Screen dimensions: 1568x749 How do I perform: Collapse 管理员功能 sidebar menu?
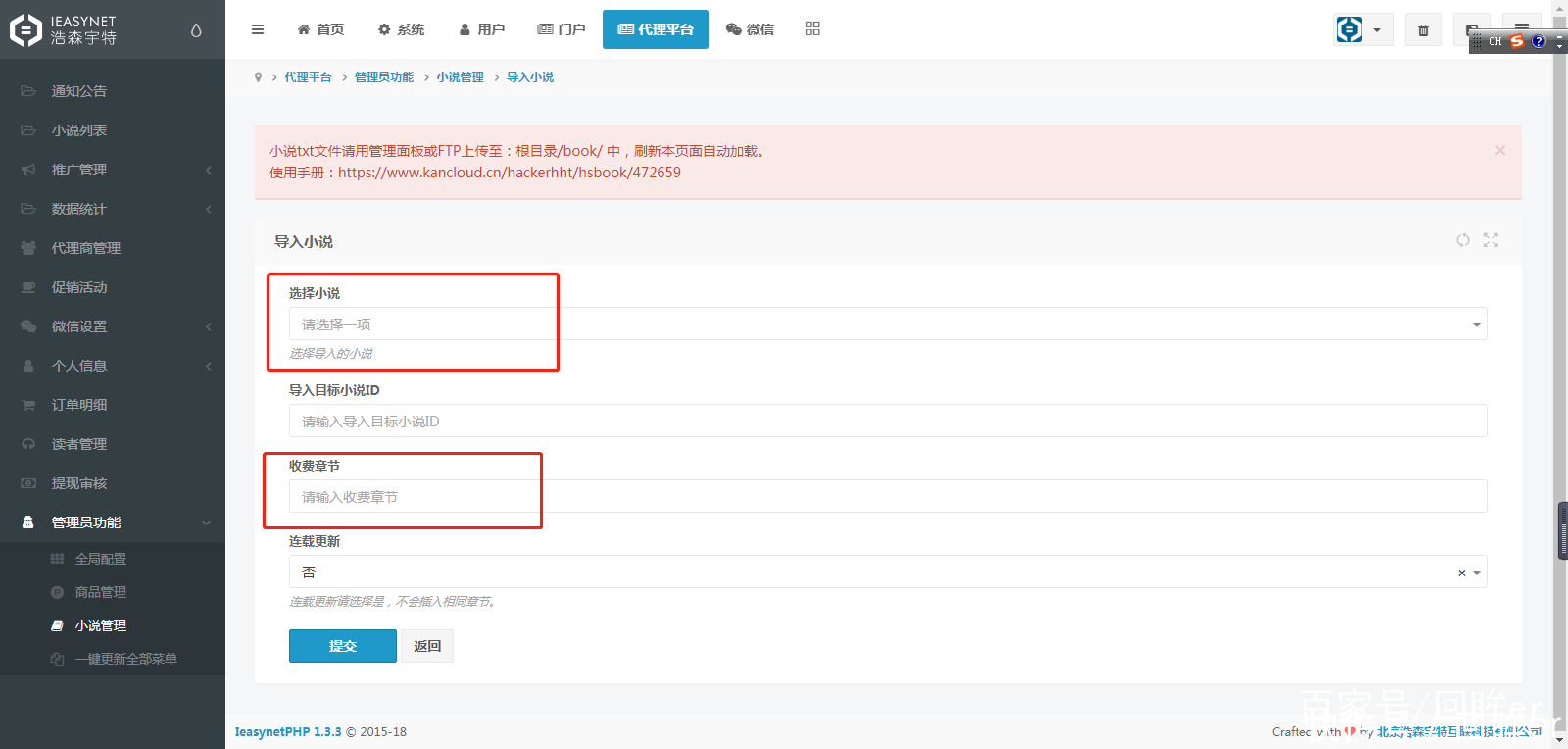[x=113, y=523]
